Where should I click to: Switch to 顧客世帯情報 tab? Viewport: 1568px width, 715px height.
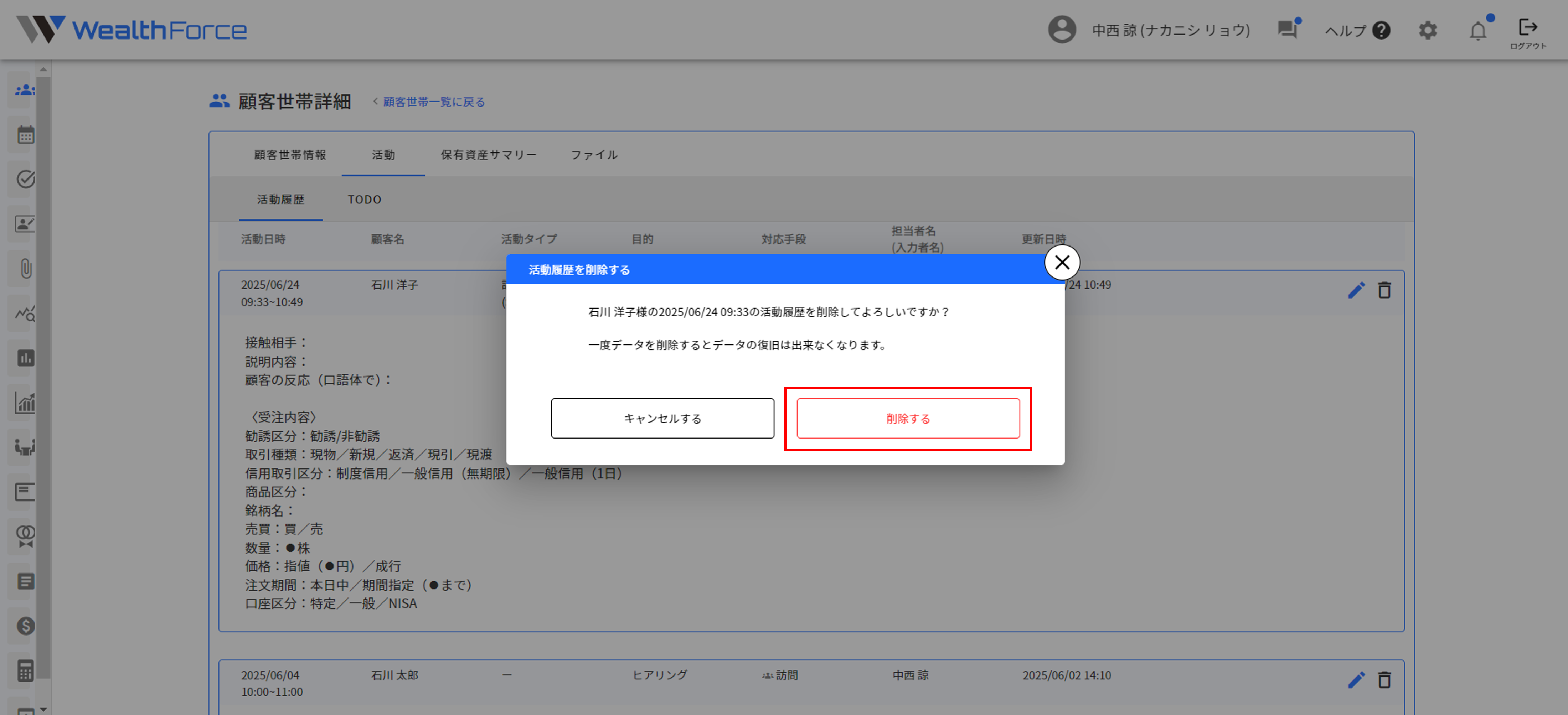(290, 155)
